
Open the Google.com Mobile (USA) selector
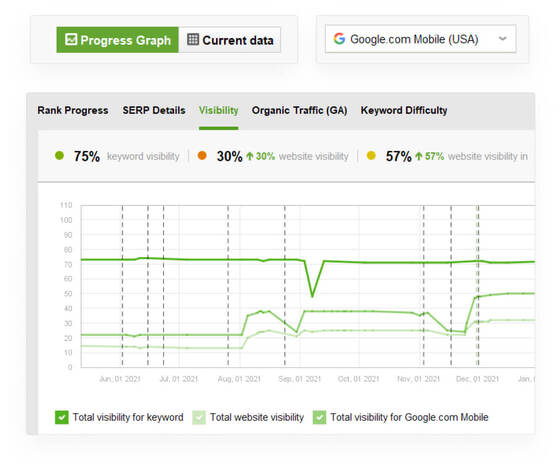(420, 39)
